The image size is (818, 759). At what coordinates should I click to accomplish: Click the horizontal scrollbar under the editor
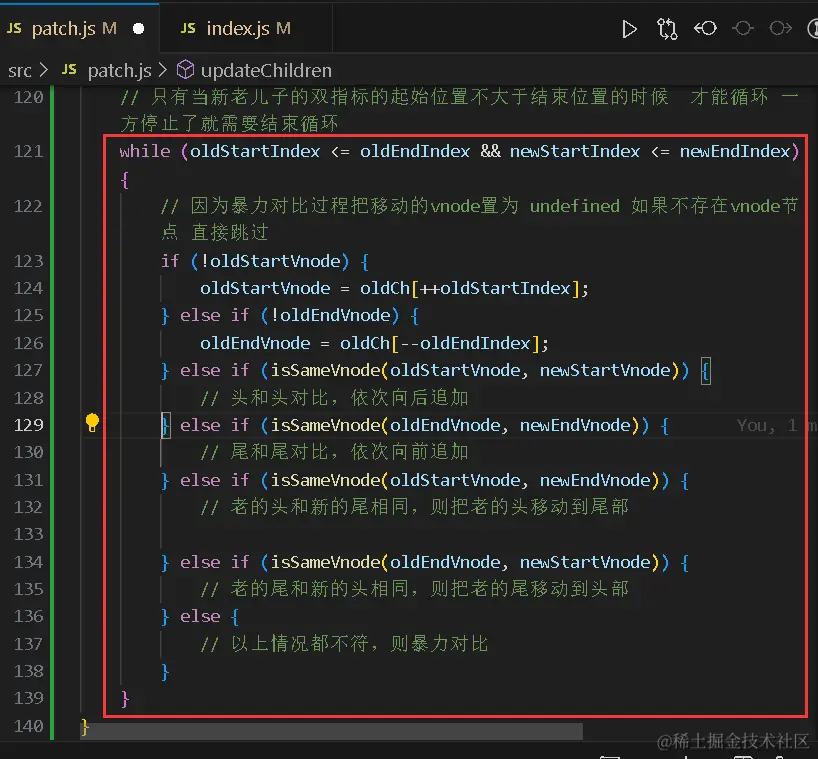[x=332, y=731]
